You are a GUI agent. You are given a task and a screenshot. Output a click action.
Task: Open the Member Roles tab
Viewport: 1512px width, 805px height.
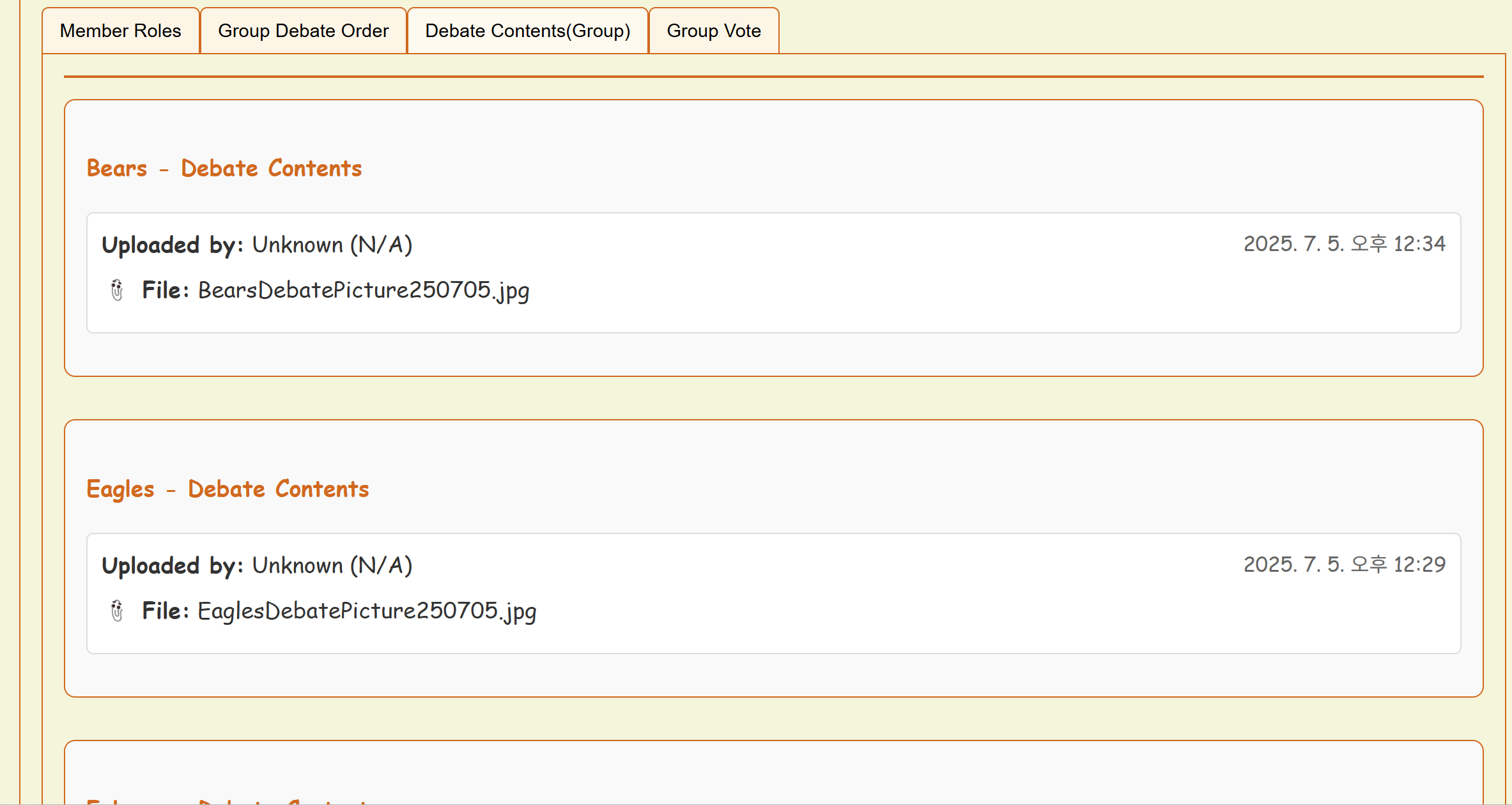pos(120,31)
